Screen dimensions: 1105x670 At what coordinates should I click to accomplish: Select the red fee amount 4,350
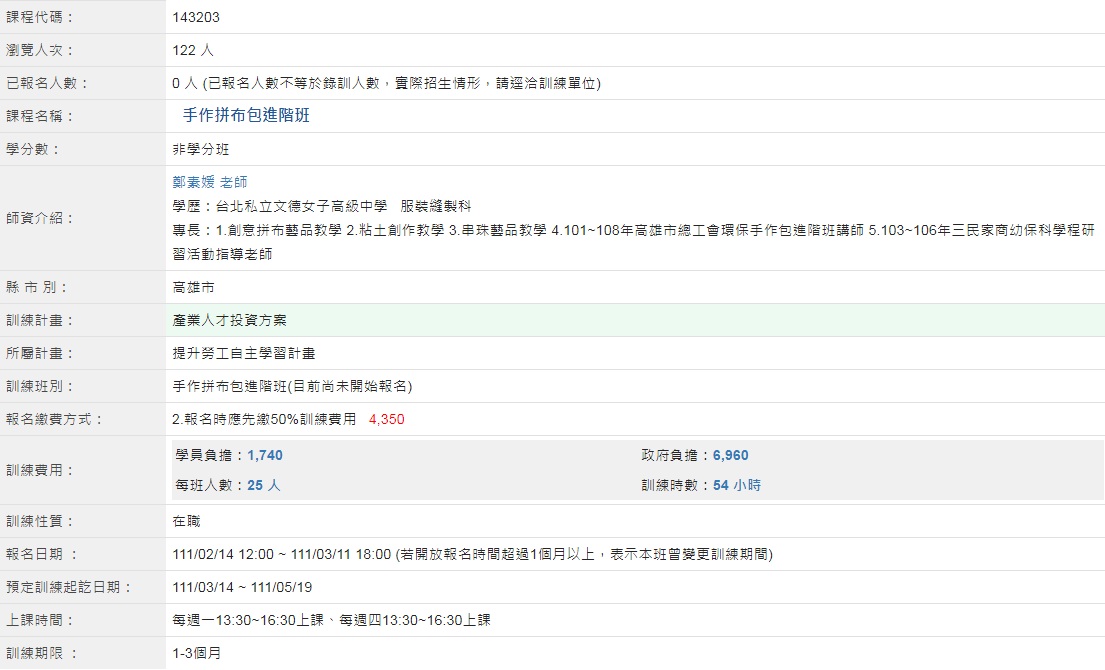point(386,420)
